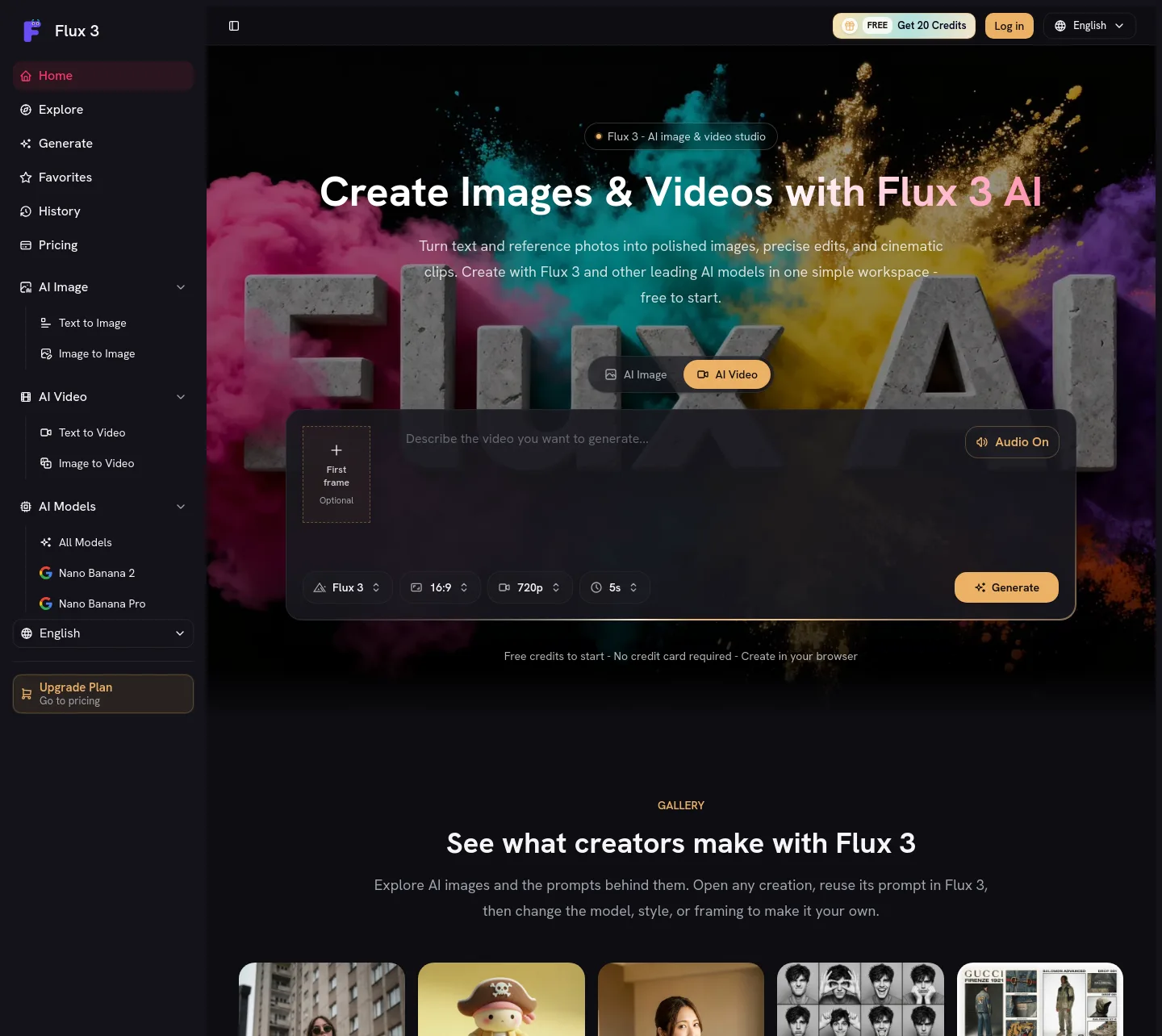Claim the FREE Get 20 Credits offer

tap(904, 26)
